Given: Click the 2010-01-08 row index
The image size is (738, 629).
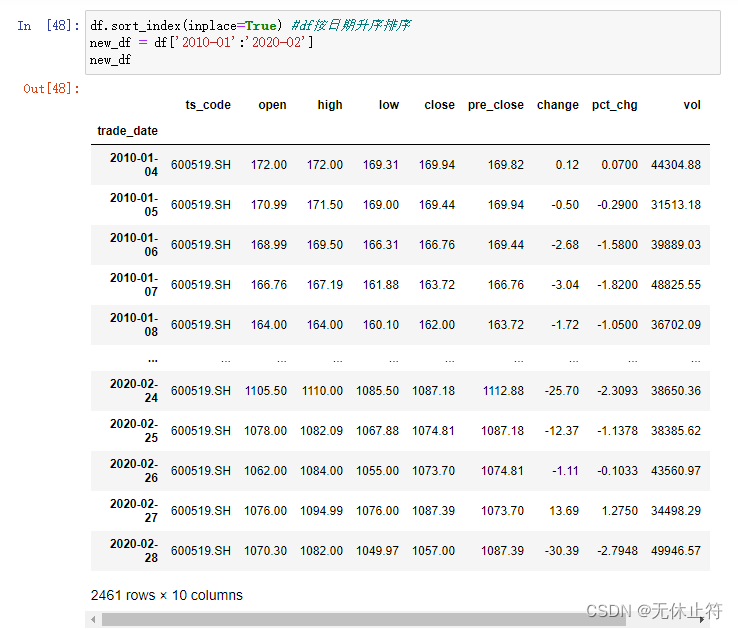Looking at the screenshot, I should pyautogui.click(x=134, y=325).
